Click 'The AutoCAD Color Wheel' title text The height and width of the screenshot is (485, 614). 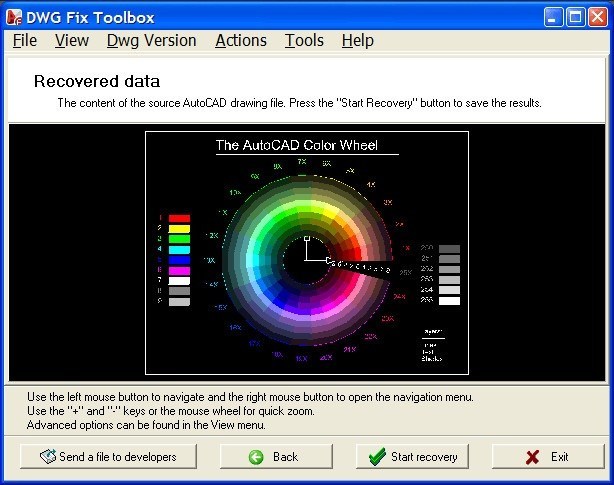click(x=297, y=145)
